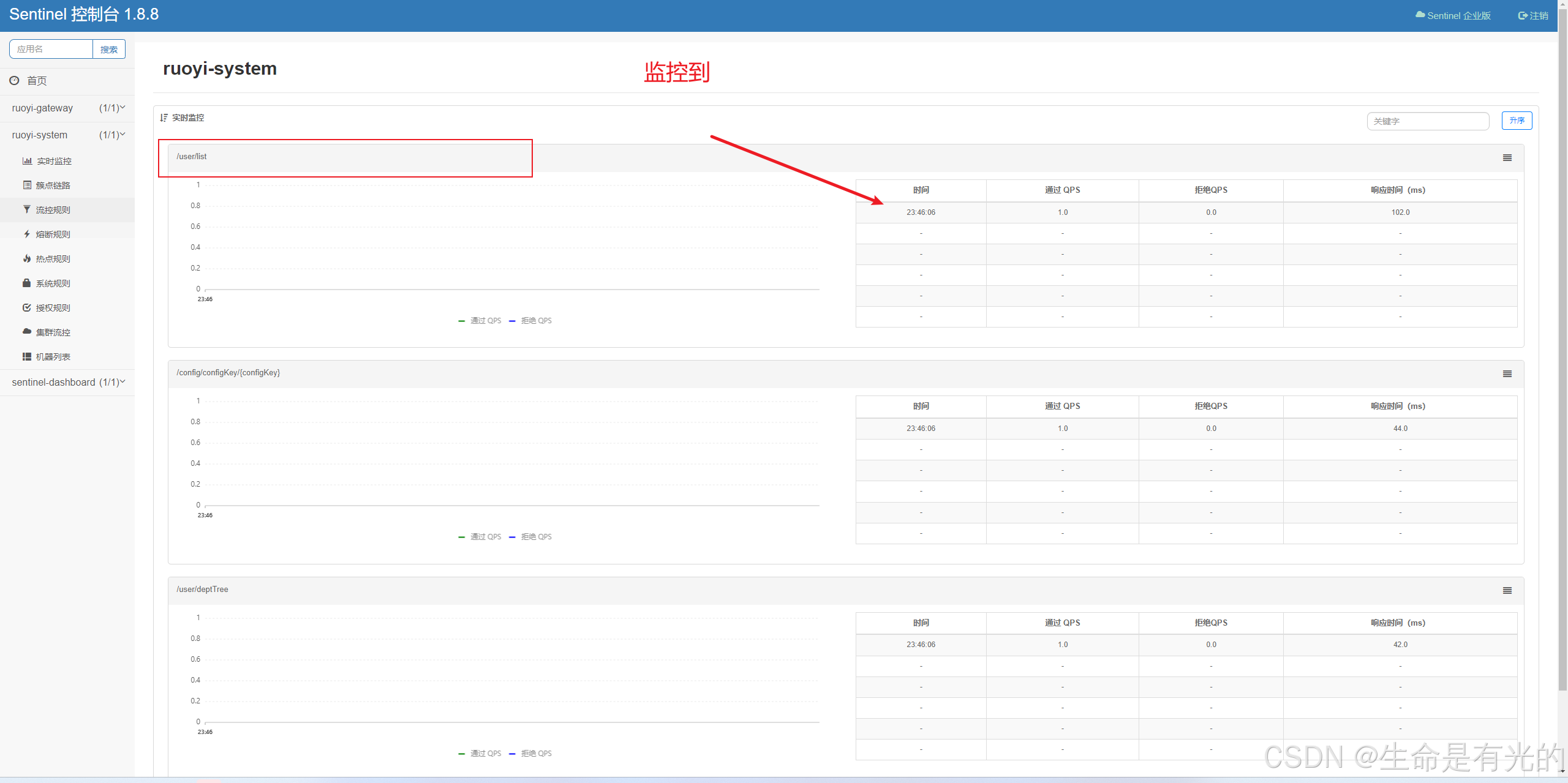
Task: Open 机器列表 in the sidebar menu
Action: [x=53, y=357]
